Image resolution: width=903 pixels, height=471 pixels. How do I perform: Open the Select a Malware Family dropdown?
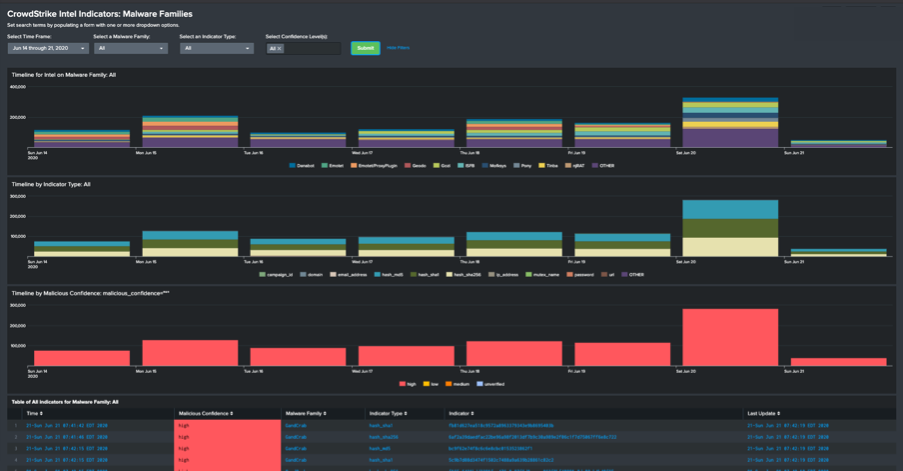click(x=131, y=48)
